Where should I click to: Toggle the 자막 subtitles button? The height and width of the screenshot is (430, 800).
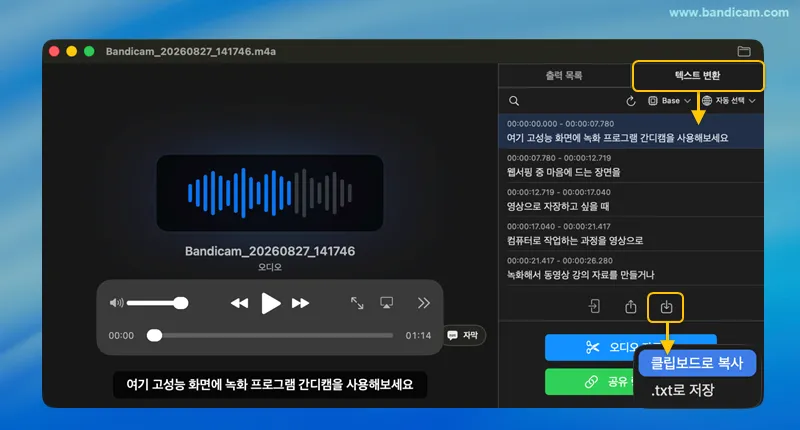tap(464, 335)
